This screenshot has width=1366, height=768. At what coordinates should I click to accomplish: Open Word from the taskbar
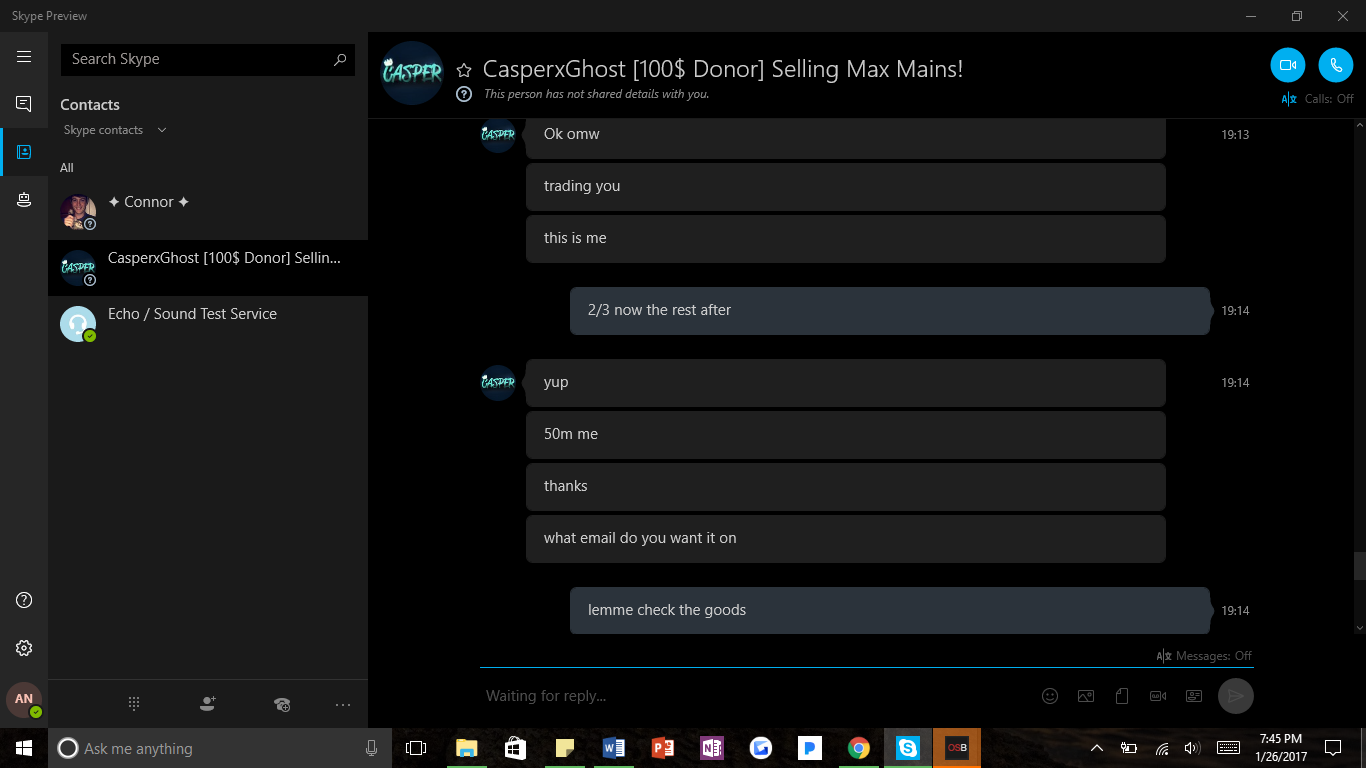click(x=613, y=748)
